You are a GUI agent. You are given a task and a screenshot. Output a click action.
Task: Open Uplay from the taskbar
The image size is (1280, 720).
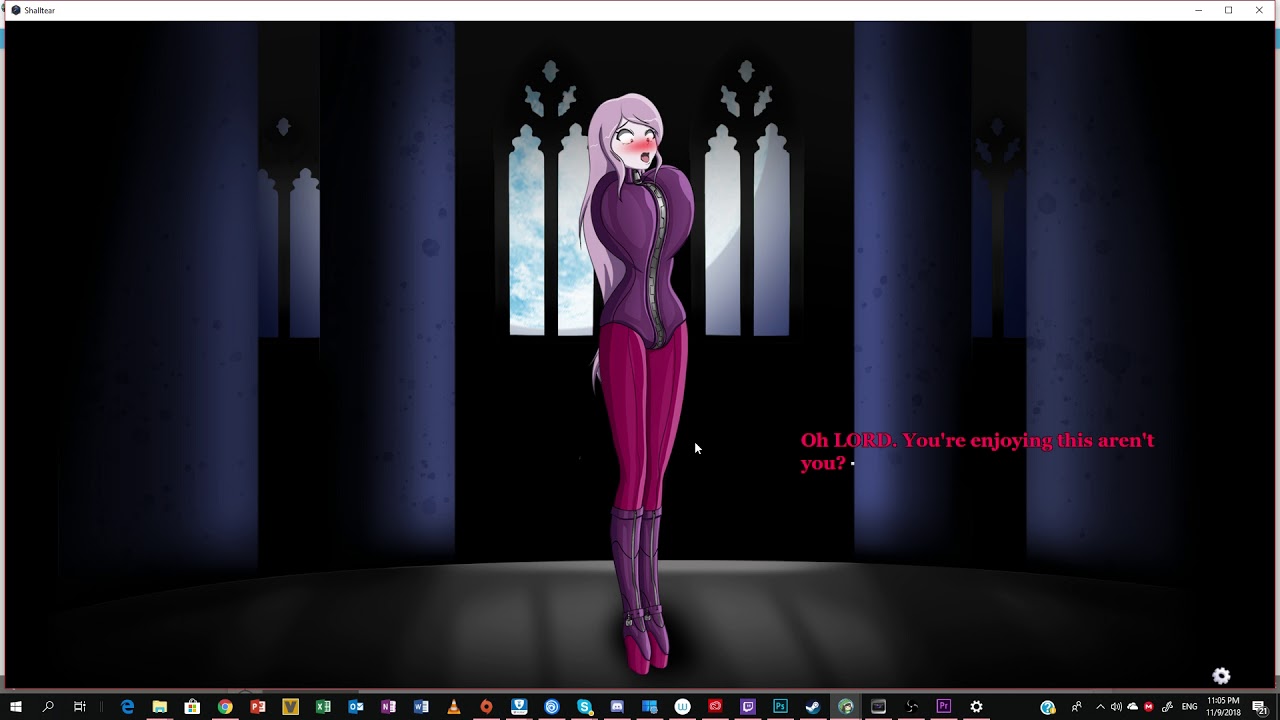pyautogui.click(x=551, y=707)
